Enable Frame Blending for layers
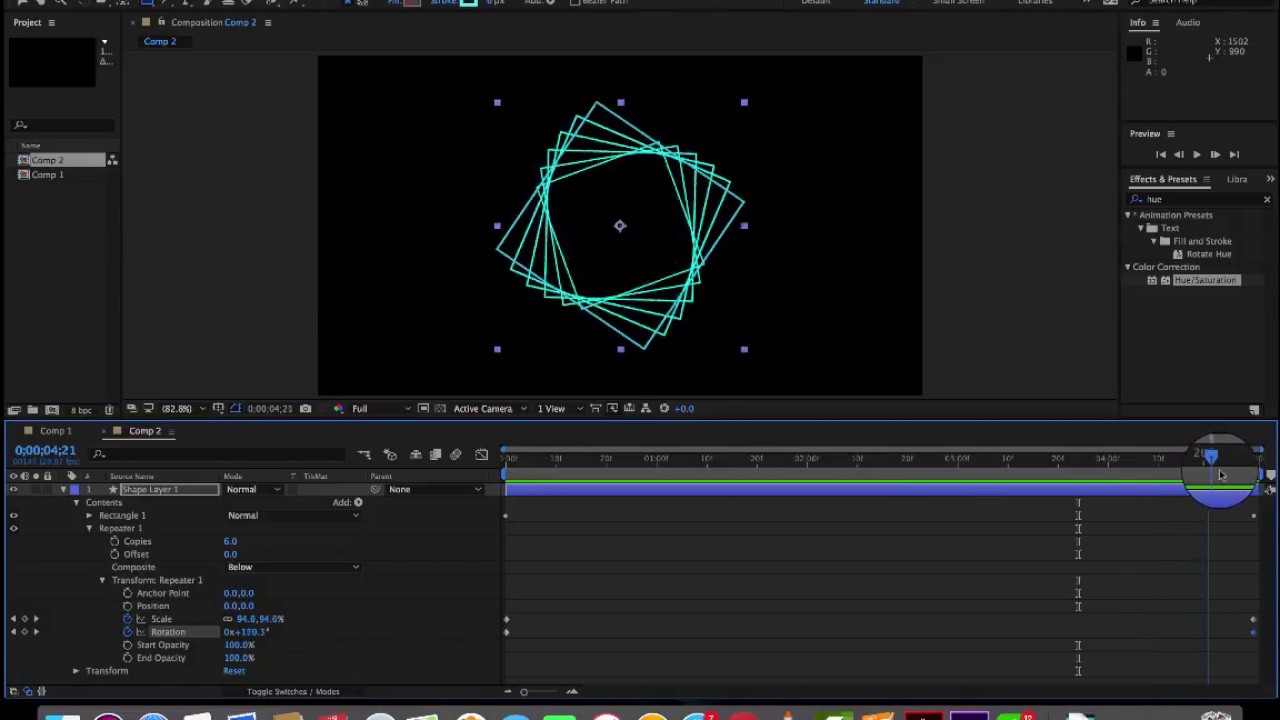 (x=435, y=455)
